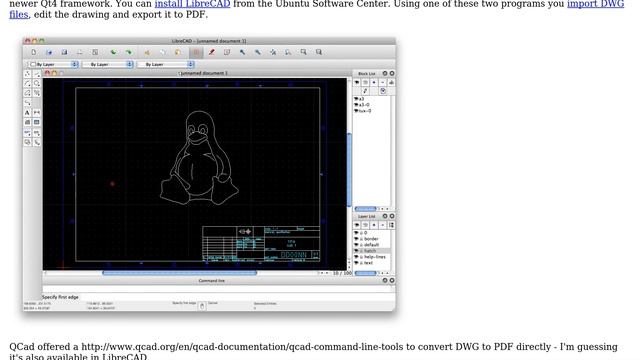Select the Arcs tool in left toolbox
Image resolution: width=640 pixels, height=360 pixels.
point(27,83)
